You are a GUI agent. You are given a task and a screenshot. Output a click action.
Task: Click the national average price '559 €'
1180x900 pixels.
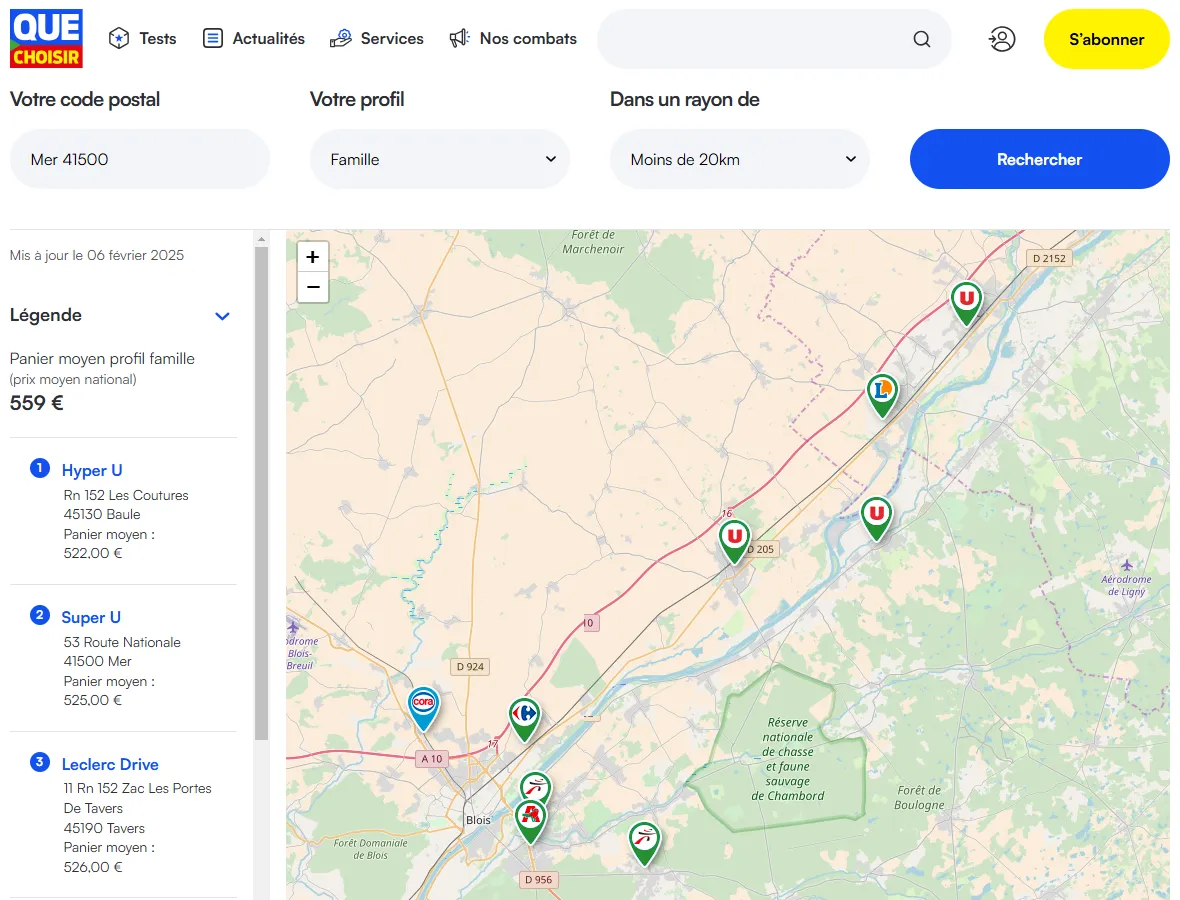[37, 403]
